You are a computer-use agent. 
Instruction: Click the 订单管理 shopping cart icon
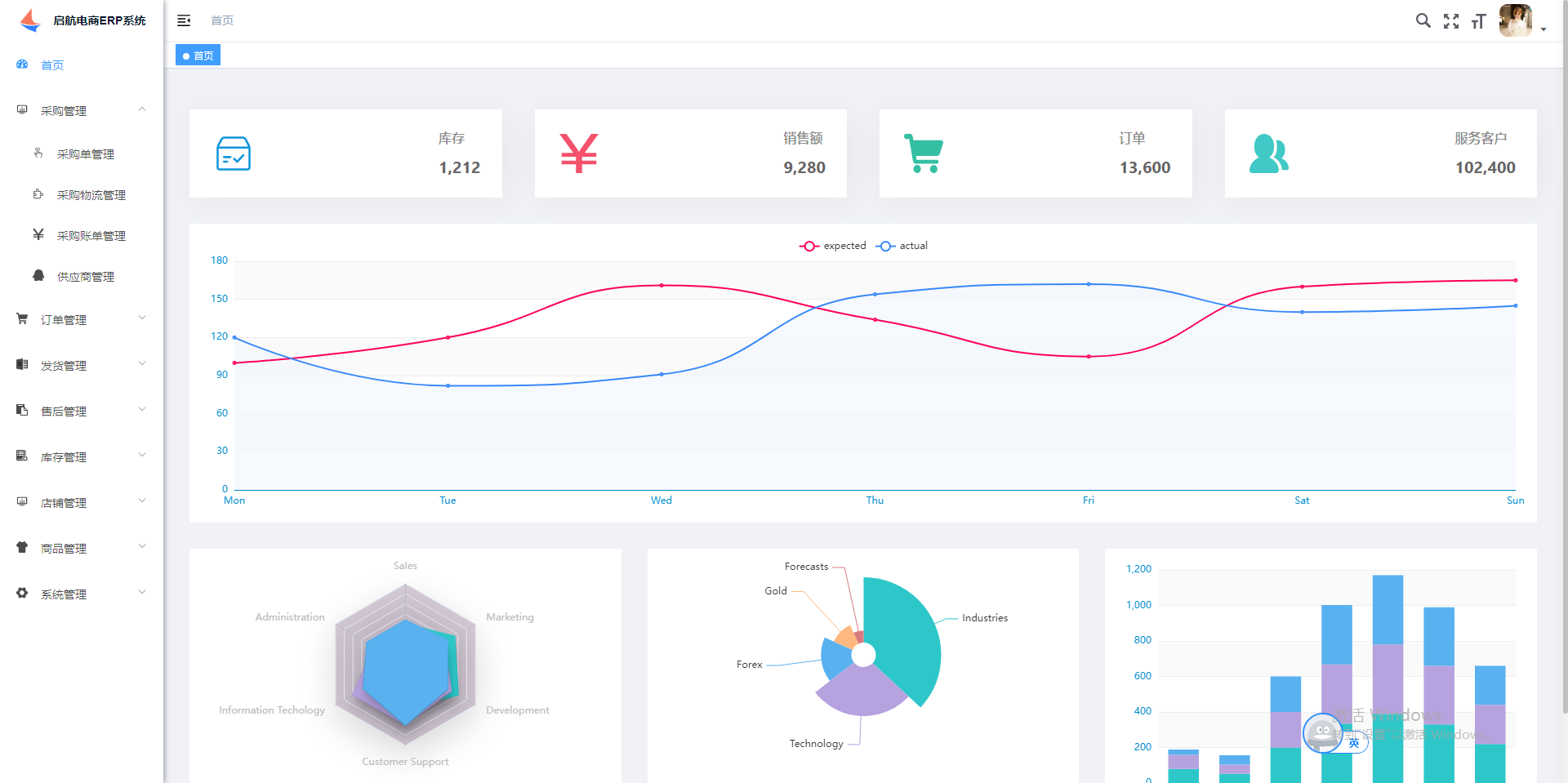[22, 318]
